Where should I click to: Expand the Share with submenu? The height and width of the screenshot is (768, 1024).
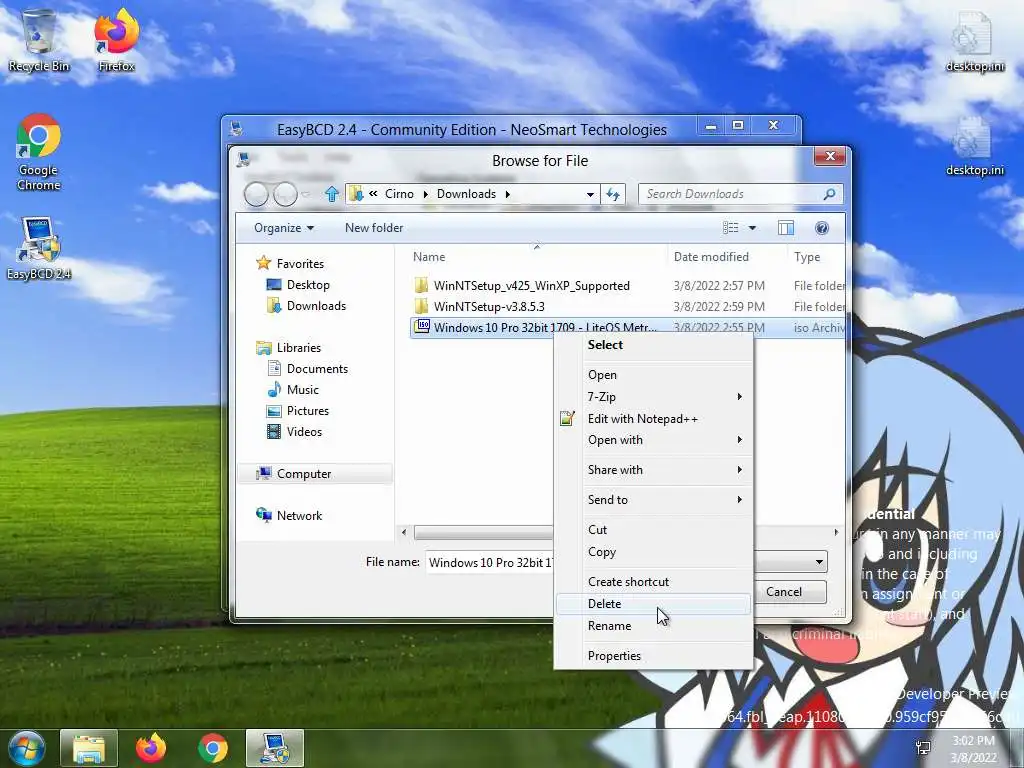(x=739, y=470)
